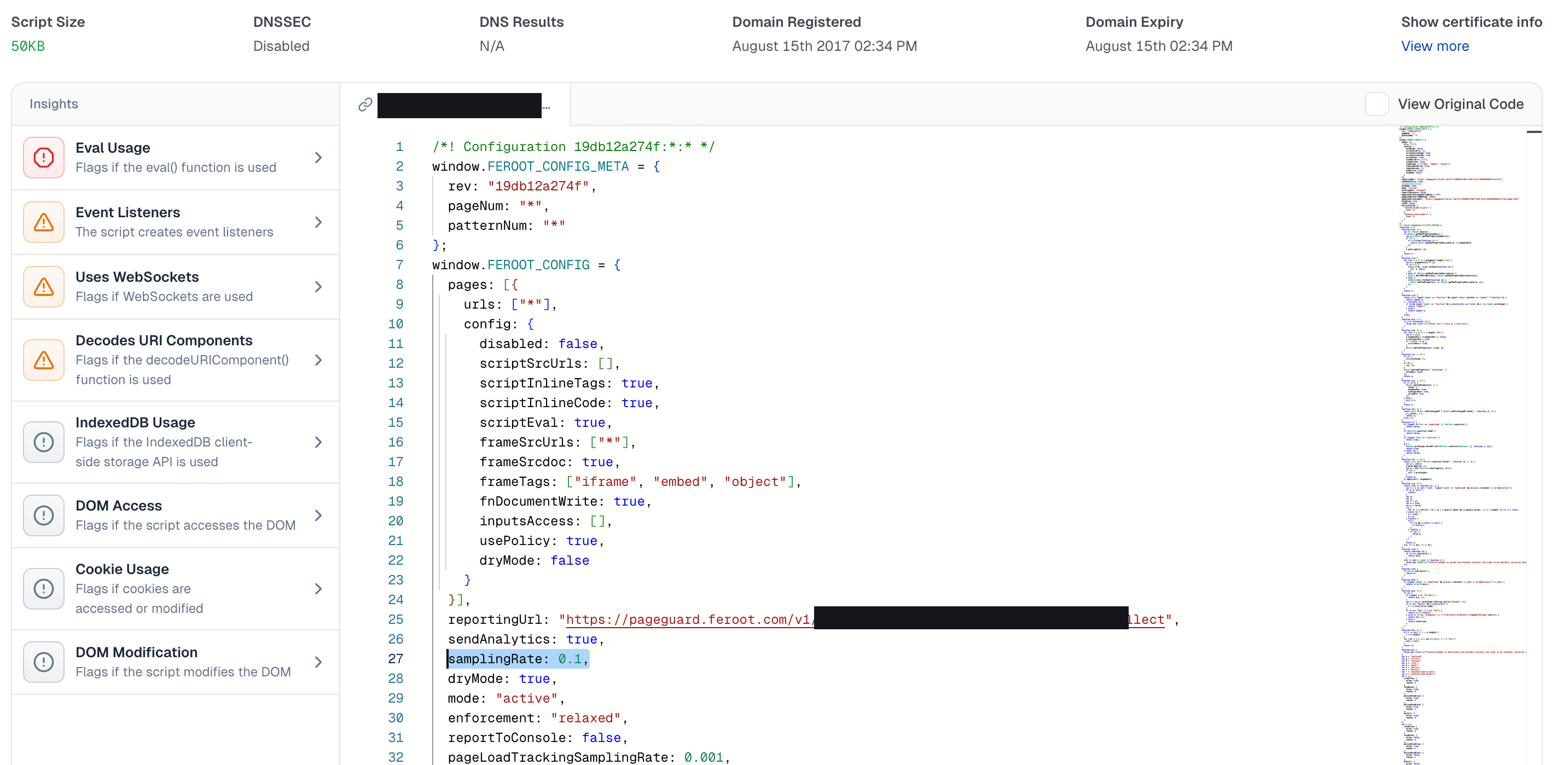
Task: Click line number 1 in the gutter
Action: click(x=399, y=147)
